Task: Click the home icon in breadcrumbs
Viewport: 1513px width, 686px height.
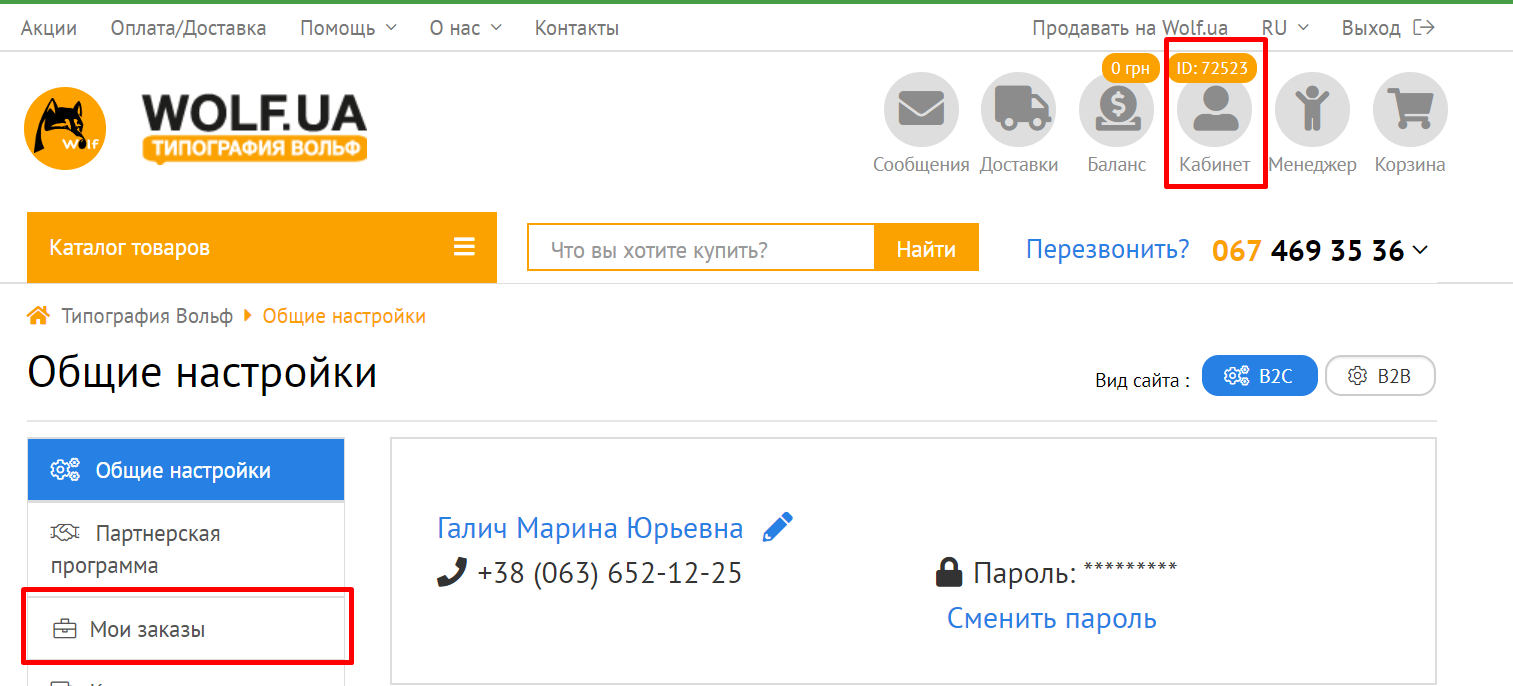Action: 38,317
